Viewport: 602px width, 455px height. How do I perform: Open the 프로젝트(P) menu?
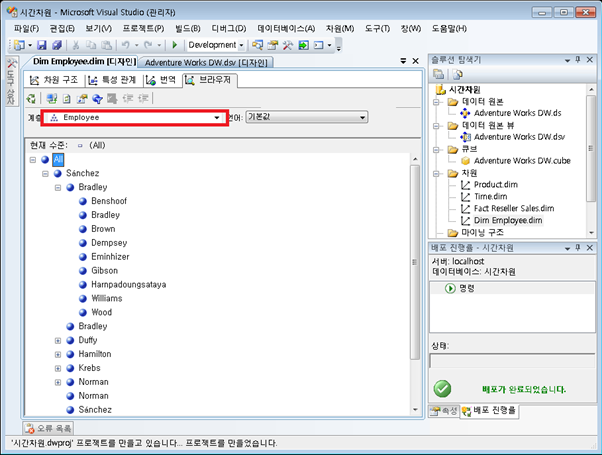pyautogui.click(x=143, y=29)
